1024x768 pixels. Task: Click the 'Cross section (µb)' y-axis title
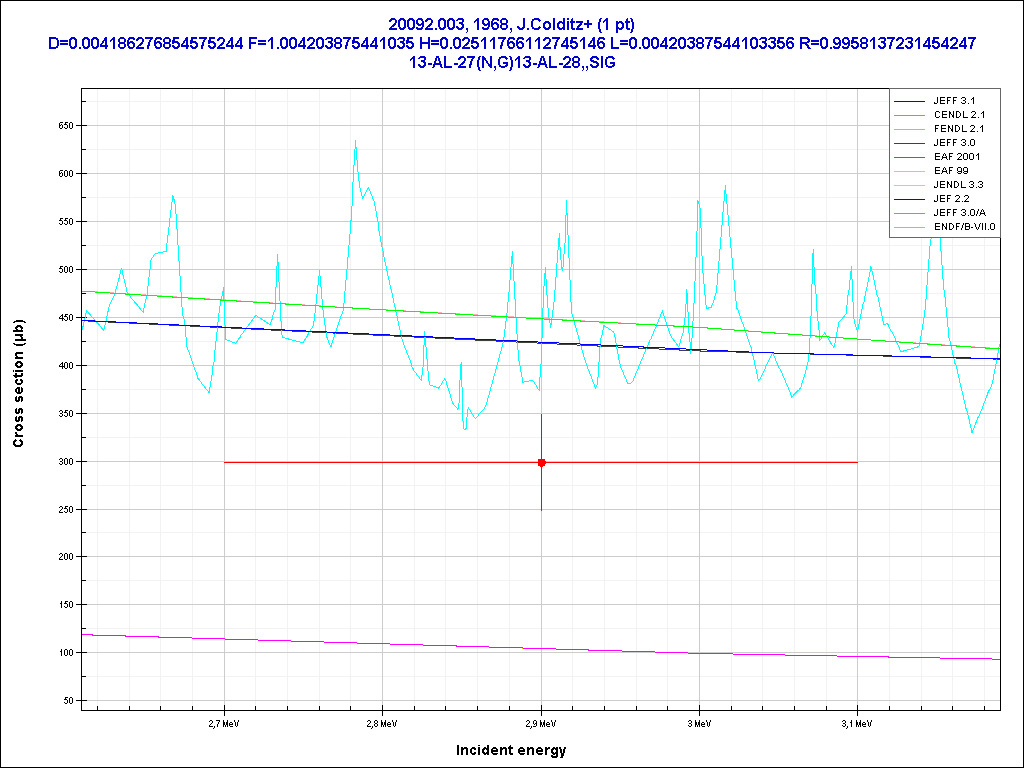(x=19, y=391)
